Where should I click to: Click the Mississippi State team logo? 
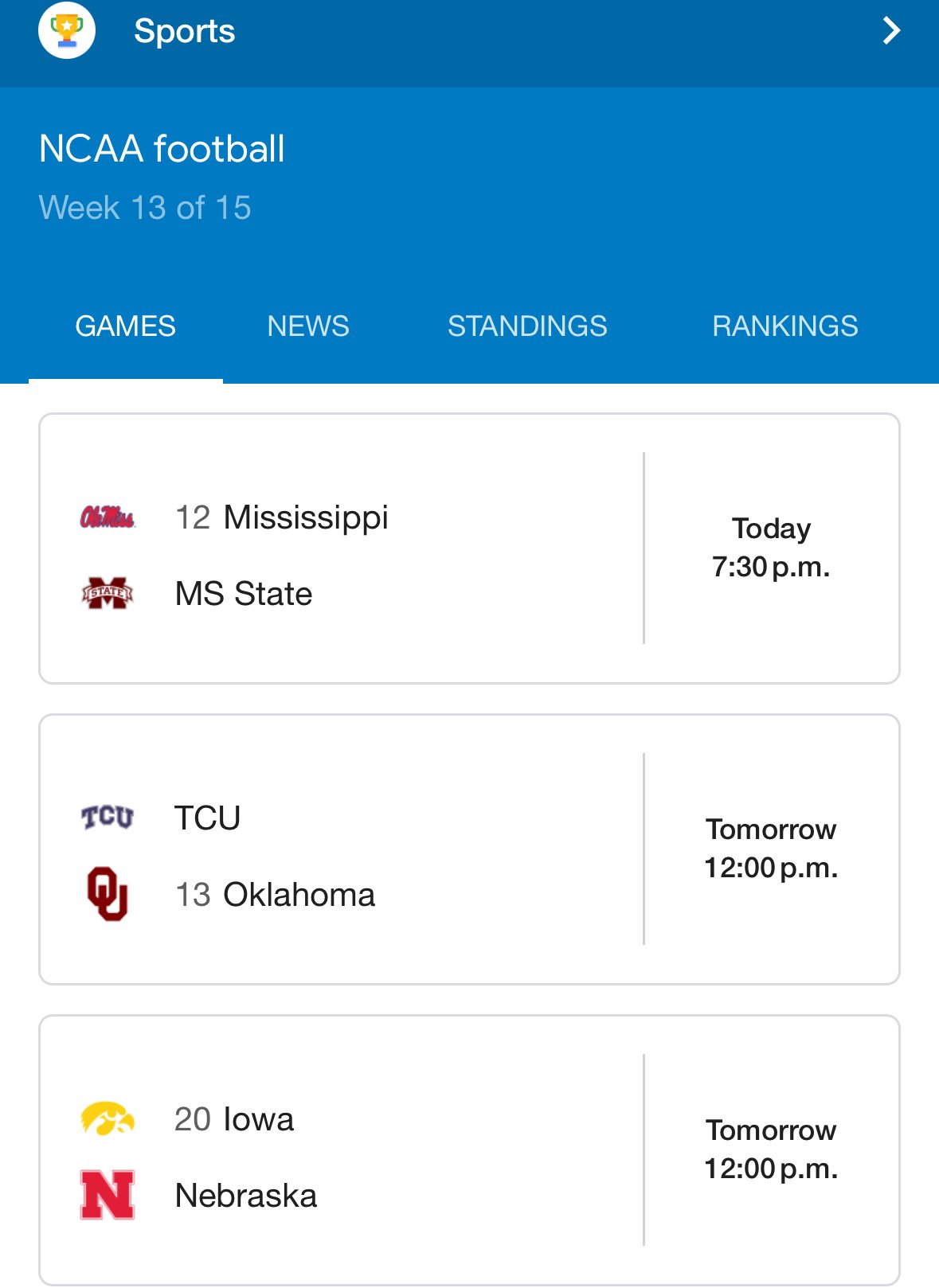pos(108,593)
